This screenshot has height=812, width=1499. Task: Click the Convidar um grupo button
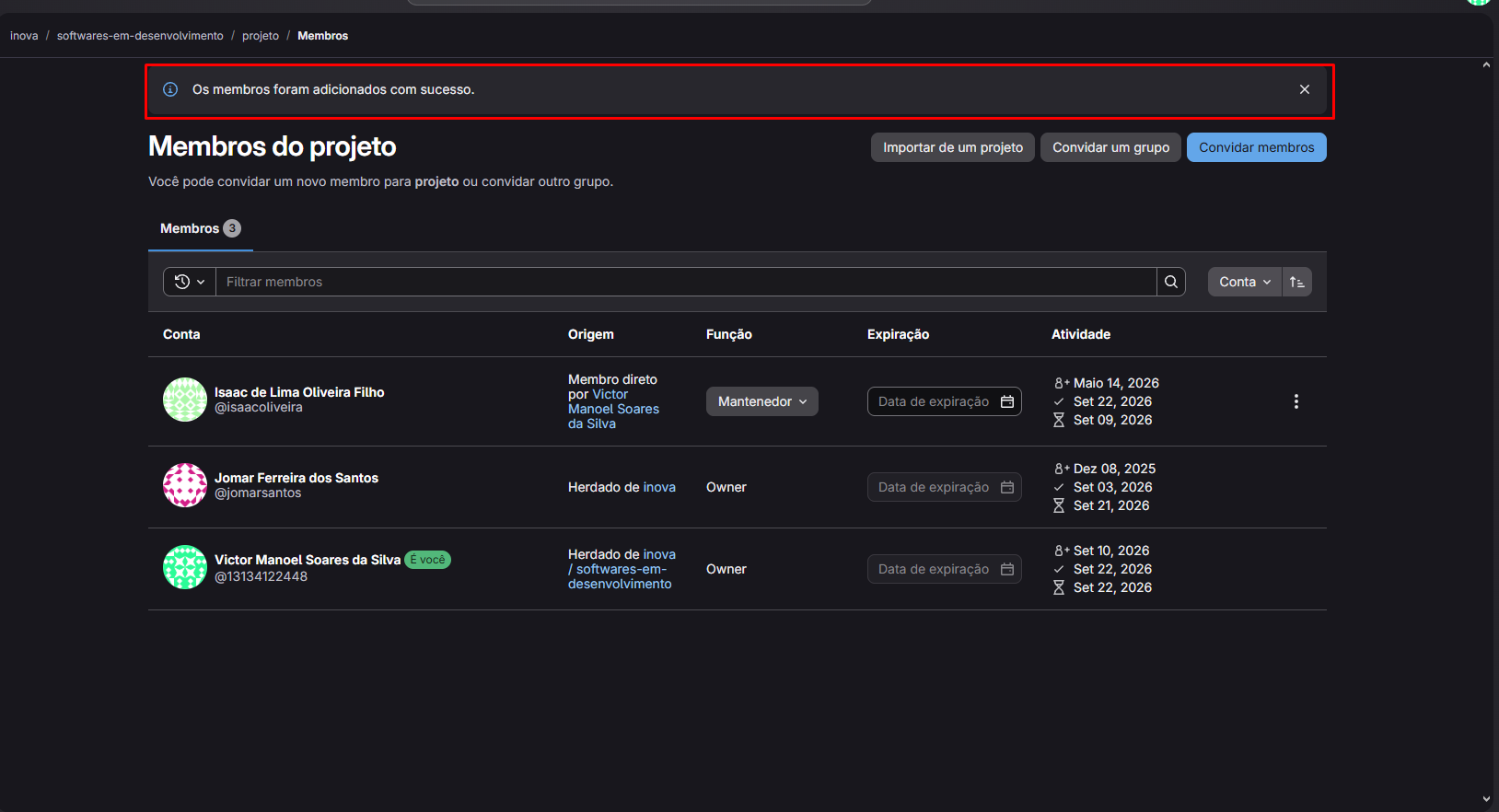pyautogui.click(x=1110, y=147)
